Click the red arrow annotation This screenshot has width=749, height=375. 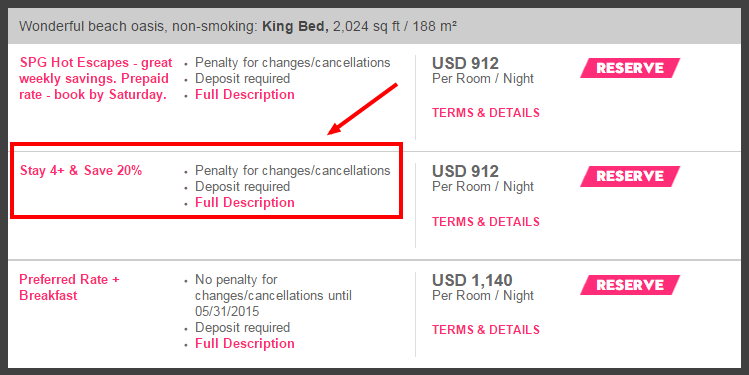(363, 109)
